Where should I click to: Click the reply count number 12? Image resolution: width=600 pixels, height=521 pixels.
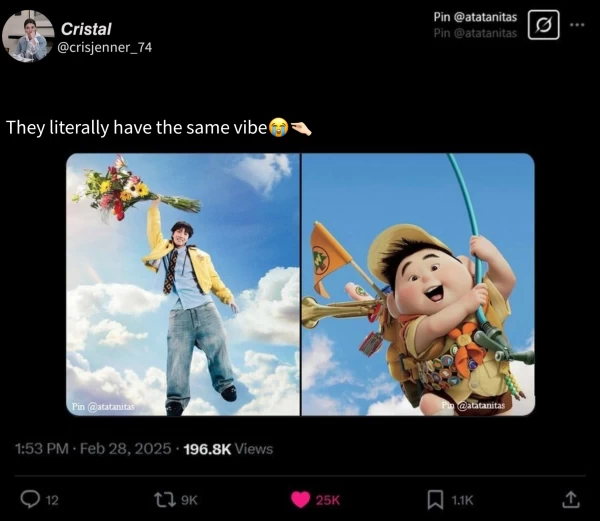coord(52,500)
